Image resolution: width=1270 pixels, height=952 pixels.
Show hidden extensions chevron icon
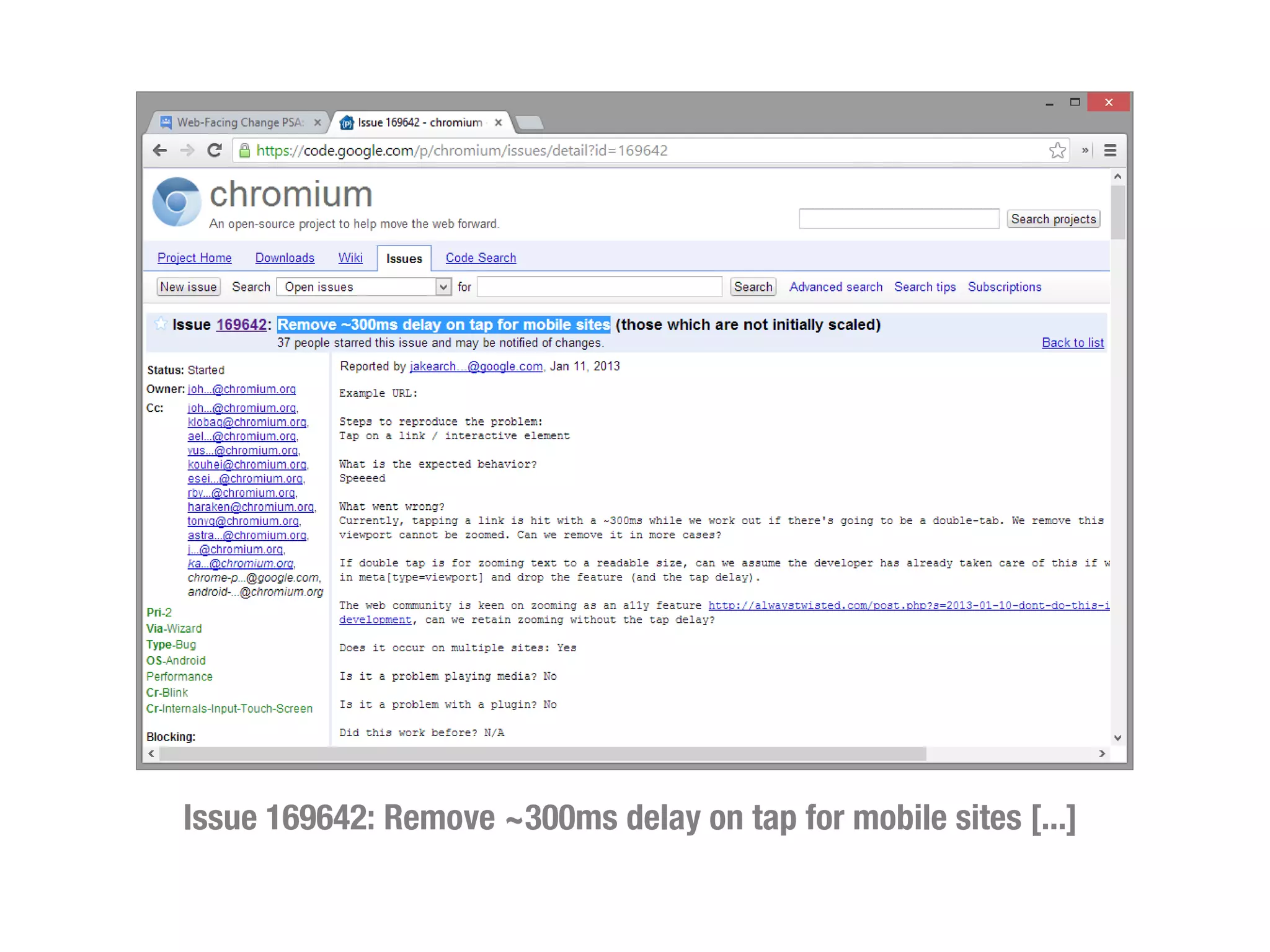[1085, 150]
